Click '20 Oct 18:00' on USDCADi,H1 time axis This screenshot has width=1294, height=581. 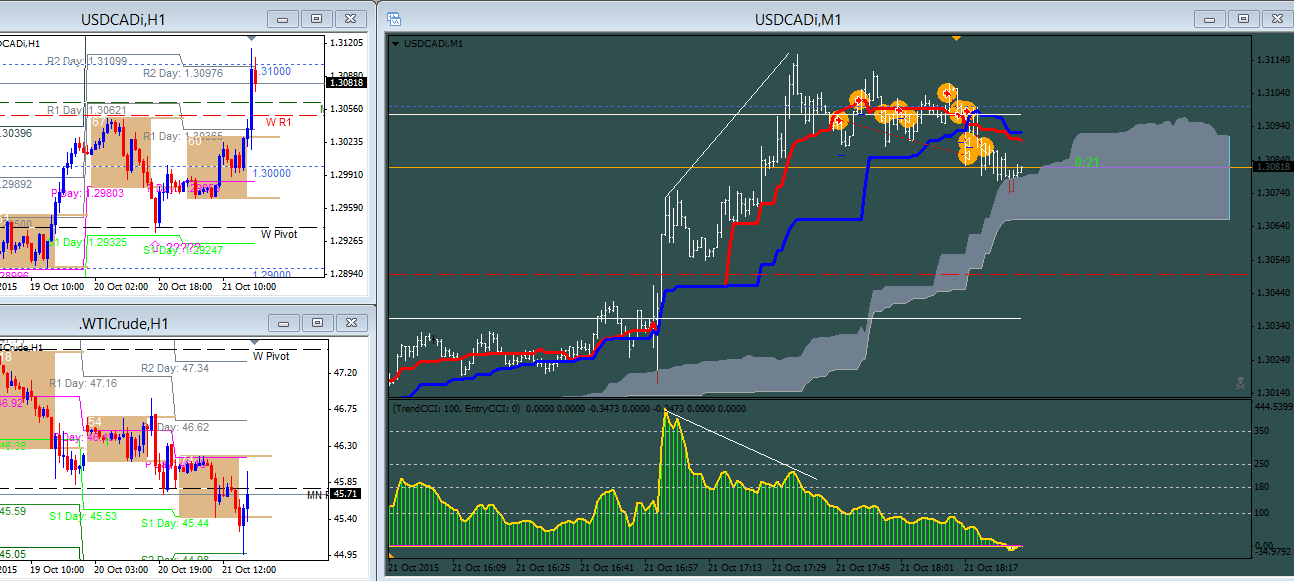(x=183, y=287)
